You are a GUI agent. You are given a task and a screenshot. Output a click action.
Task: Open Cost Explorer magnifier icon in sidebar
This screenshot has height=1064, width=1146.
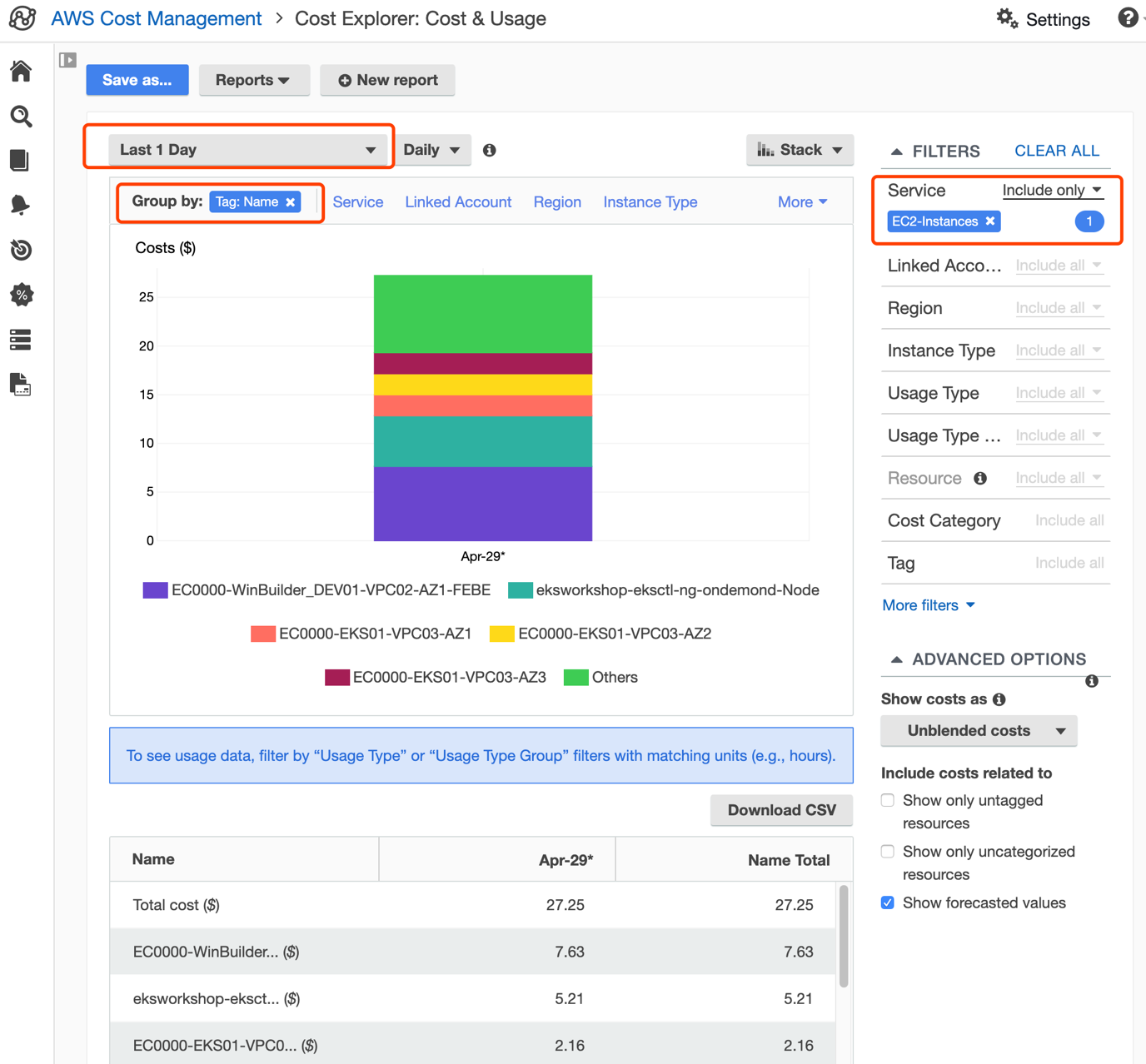coord(21,116)
